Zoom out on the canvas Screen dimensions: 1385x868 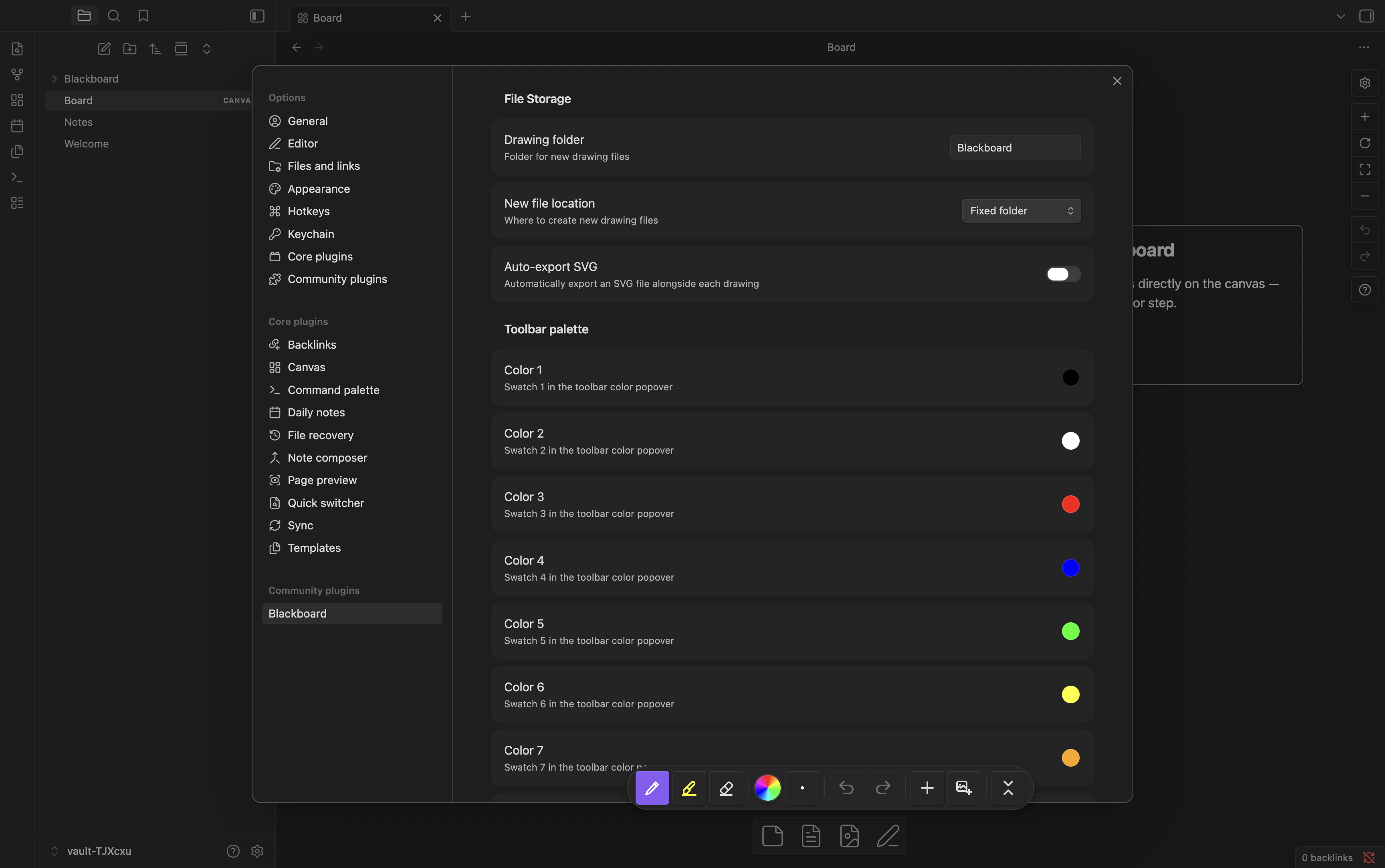tap(1364, 196)
